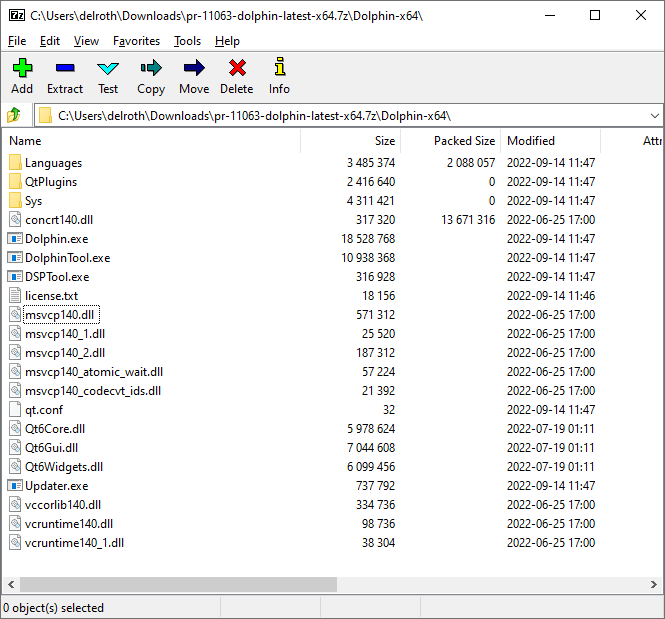Click the DSPTool.exe file icon

(x=15, y=277)
